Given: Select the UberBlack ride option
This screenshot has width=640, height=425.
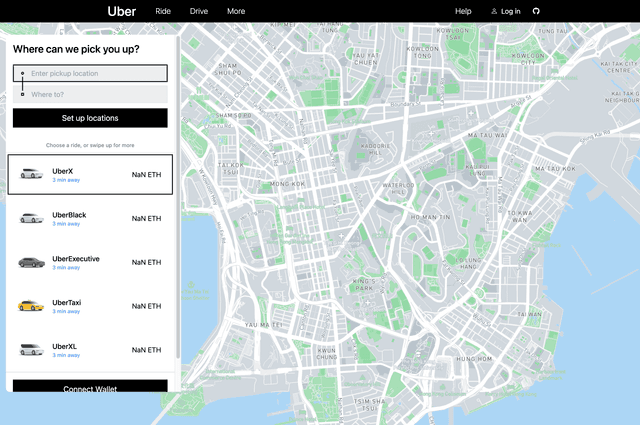Looking at the screenshot, I should [x=90, y=218].
